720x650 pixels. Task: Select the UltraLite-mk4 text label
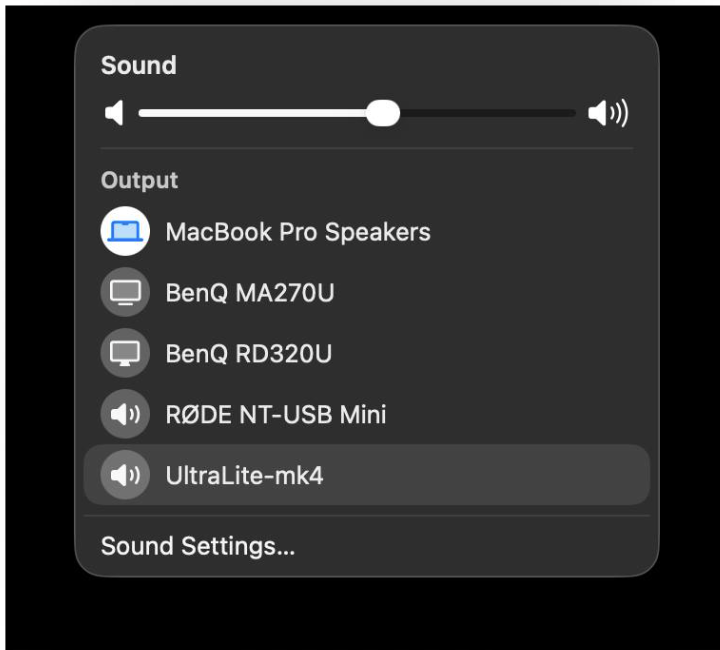[244, 475]
